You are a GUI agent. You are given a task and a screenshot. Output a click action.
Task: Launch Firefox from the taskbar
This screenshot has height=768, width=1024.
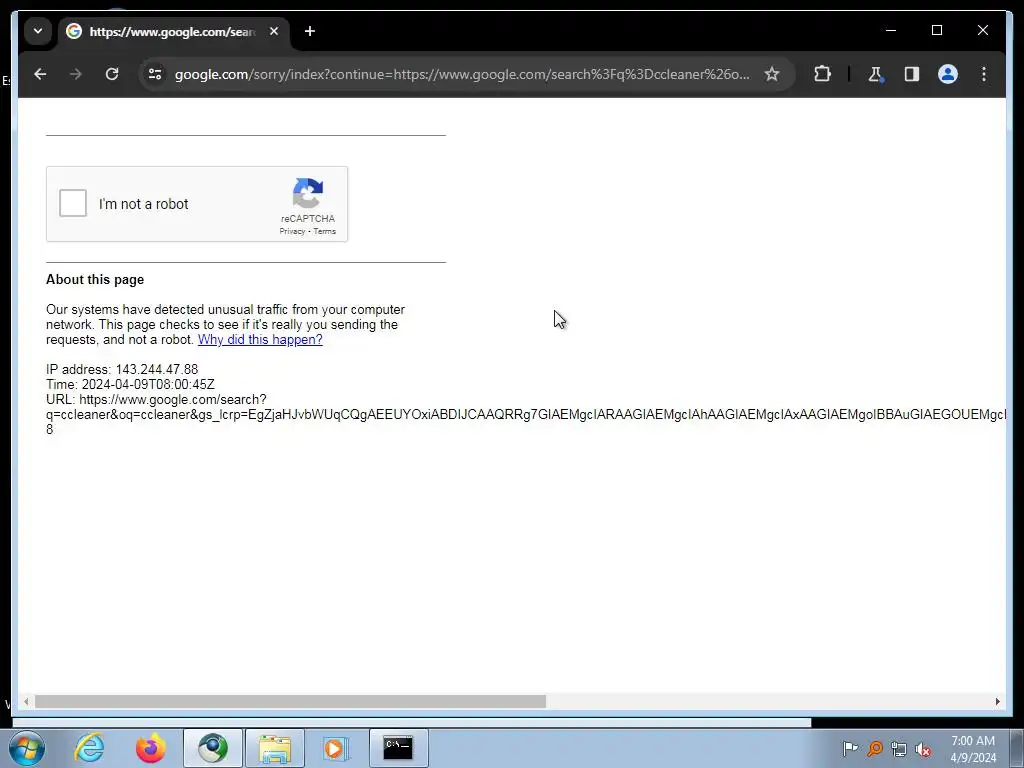coord(151,748)
